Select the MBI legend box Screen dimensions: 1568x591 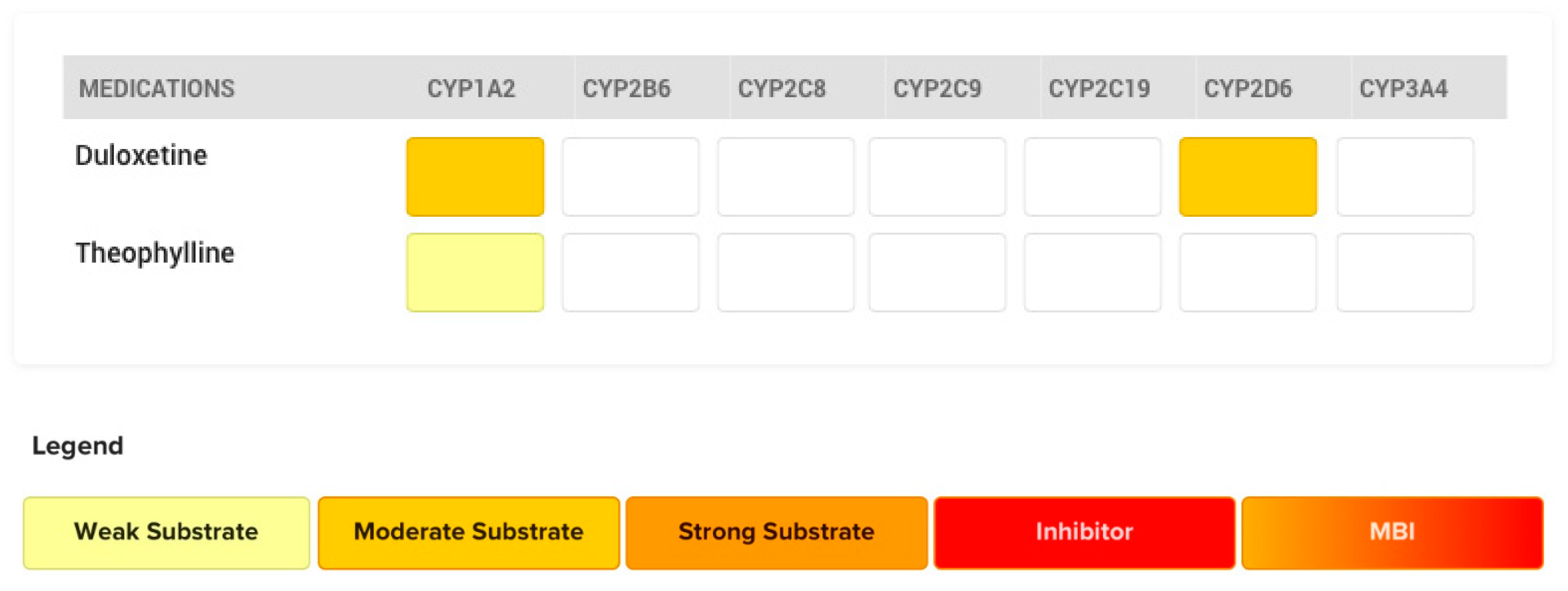[x=1392, y=533]
